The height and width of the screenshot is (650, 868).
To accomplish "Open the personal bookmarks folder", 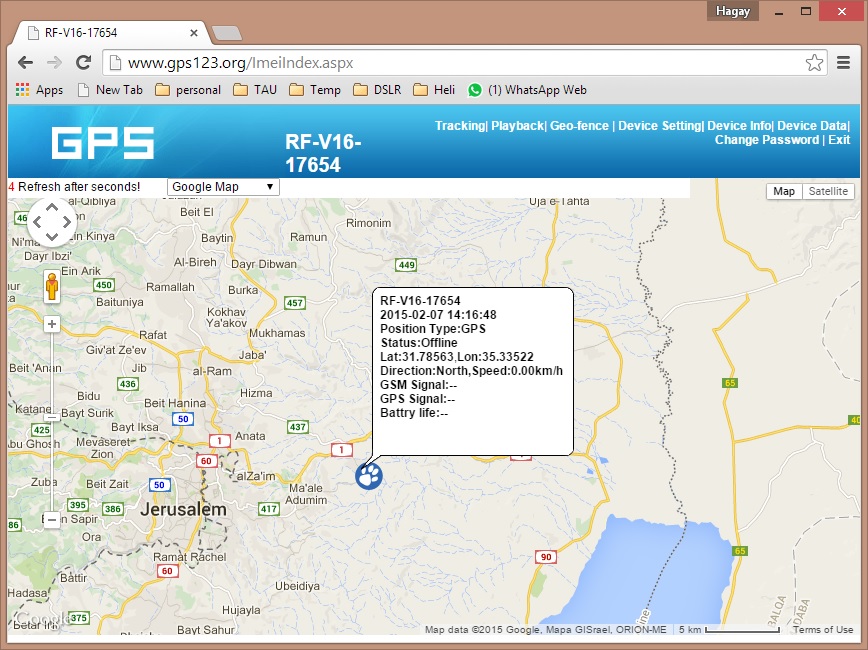I will 188,90.
